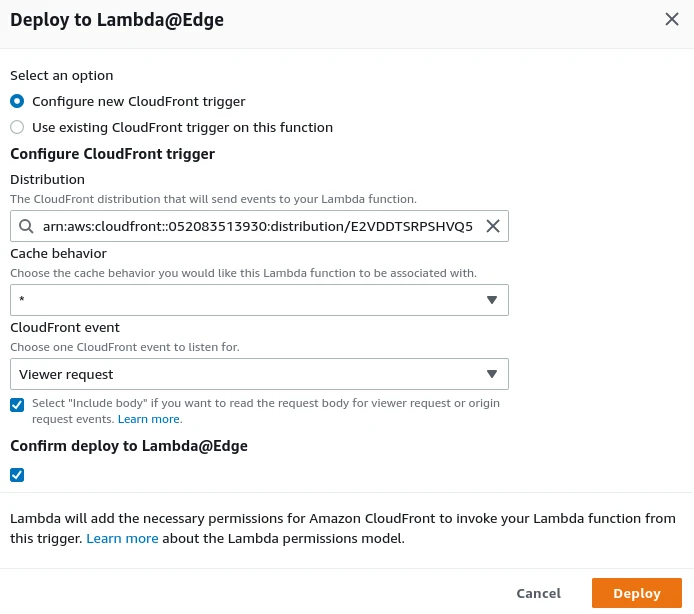Click the magnifier icon in the Distribution field
Image resolution: width=694 pixels, height=614 pixels.
pyautogui.click(x=25, y=226)
